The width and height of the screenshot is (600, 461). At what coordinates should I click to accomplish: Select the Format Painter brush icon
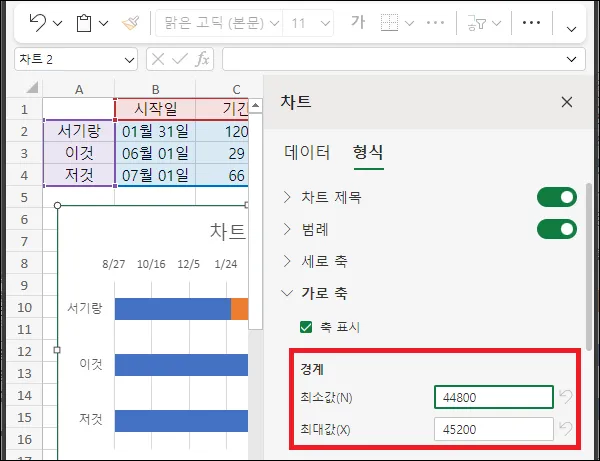pyautogui.click(x=131, y=23)
